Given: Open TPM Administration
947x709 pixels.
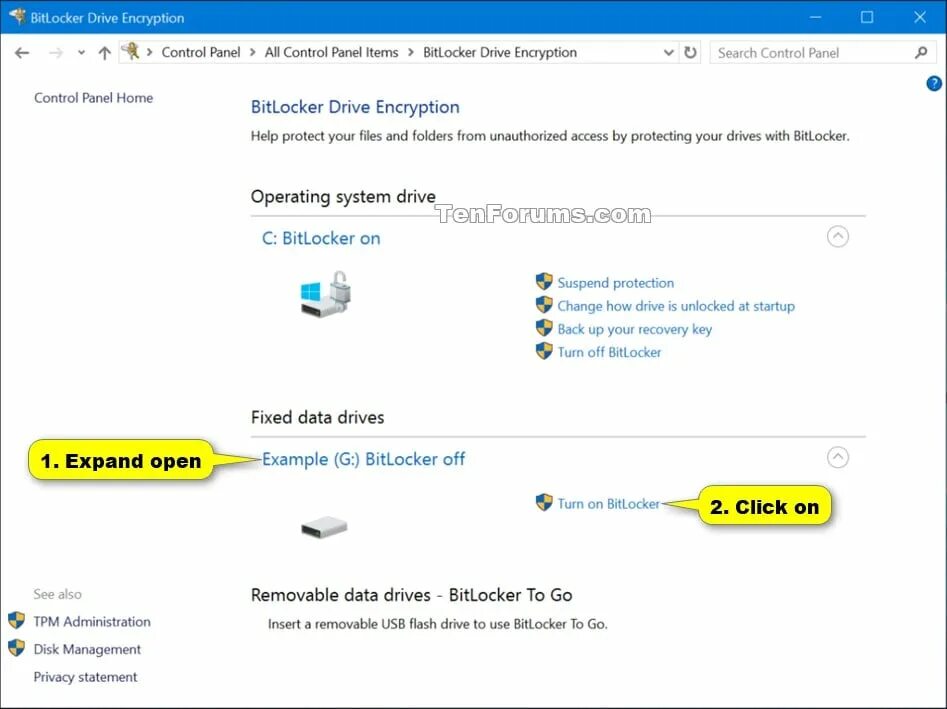Looking at the screenshot, I should [x=92, y=621].
